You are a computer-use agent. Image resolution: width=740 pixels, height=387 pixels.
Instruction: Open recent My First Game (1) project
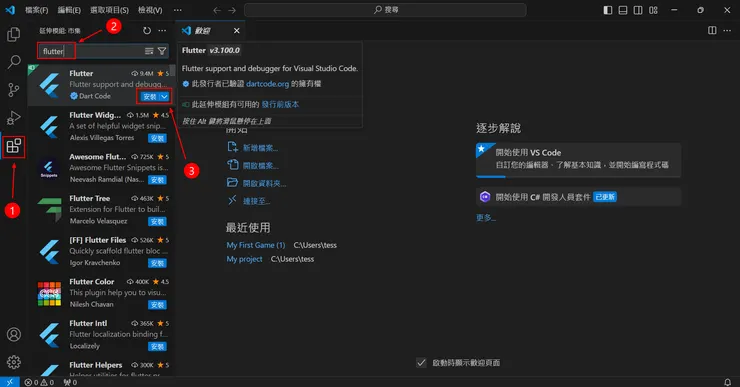click(255, 245)
